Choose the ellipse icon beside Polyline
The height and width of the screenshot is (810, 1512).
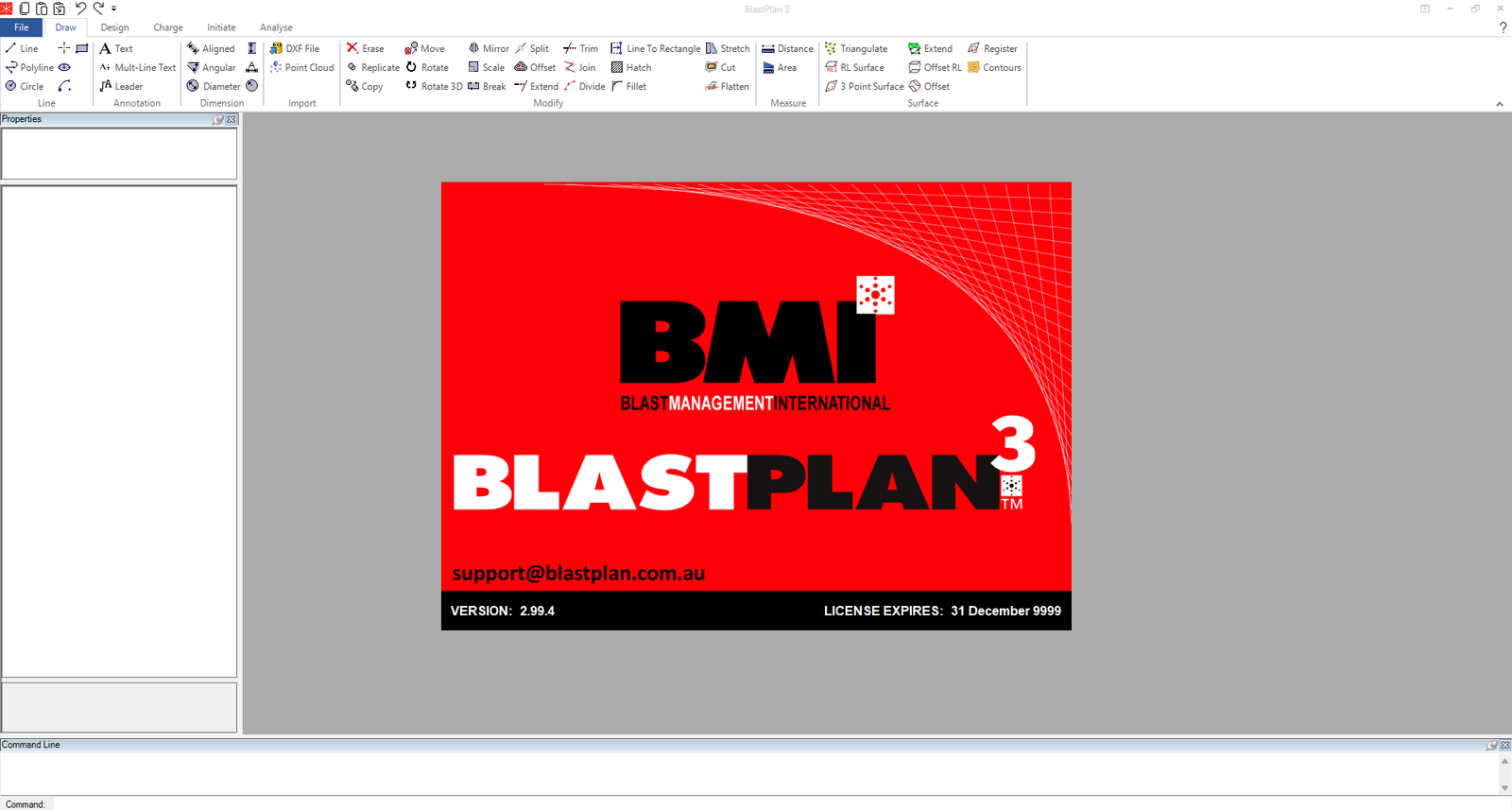click(64, 67)
